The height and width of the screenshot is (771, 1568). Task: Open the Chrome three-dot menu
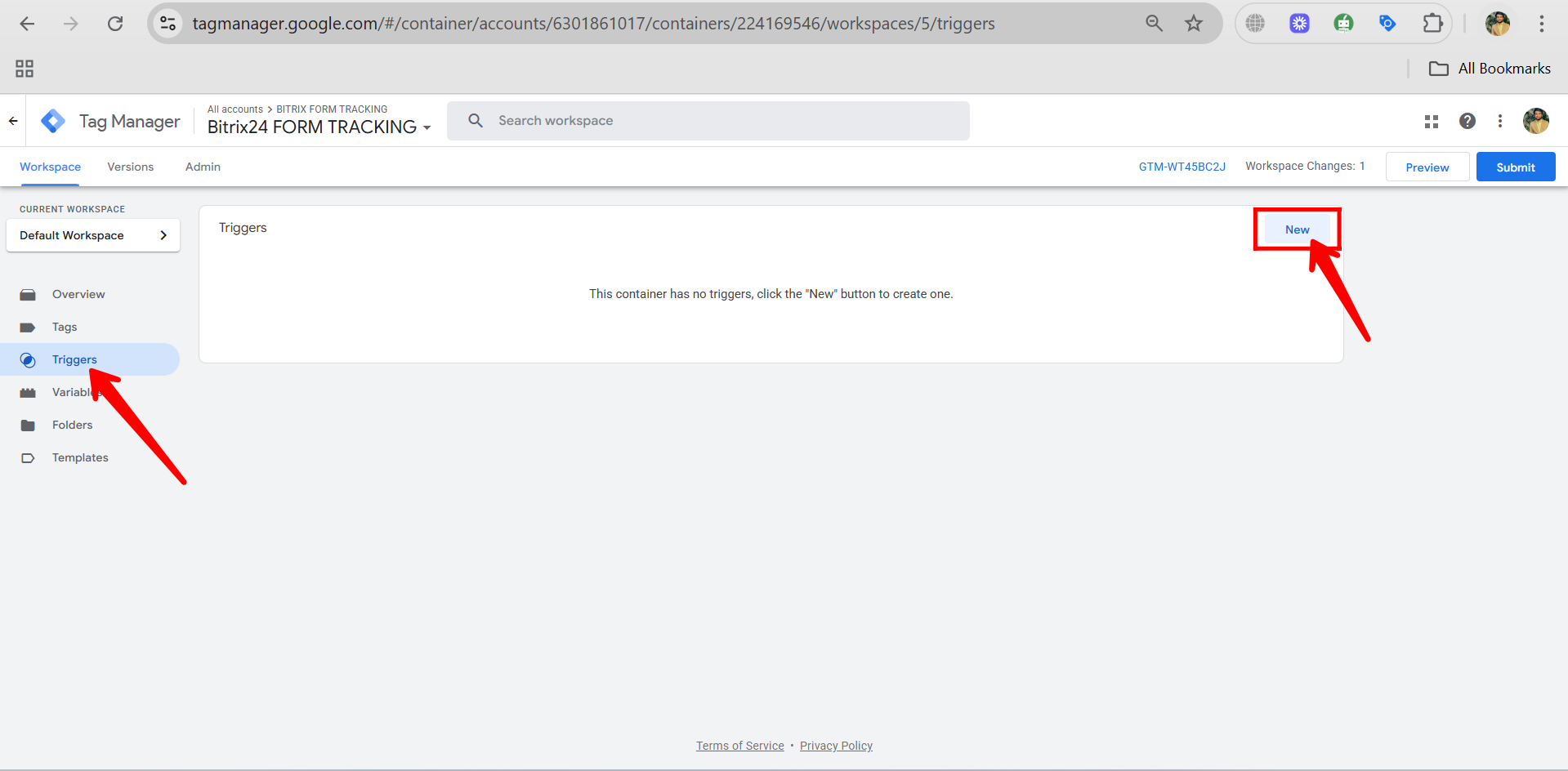(1542, 24)
